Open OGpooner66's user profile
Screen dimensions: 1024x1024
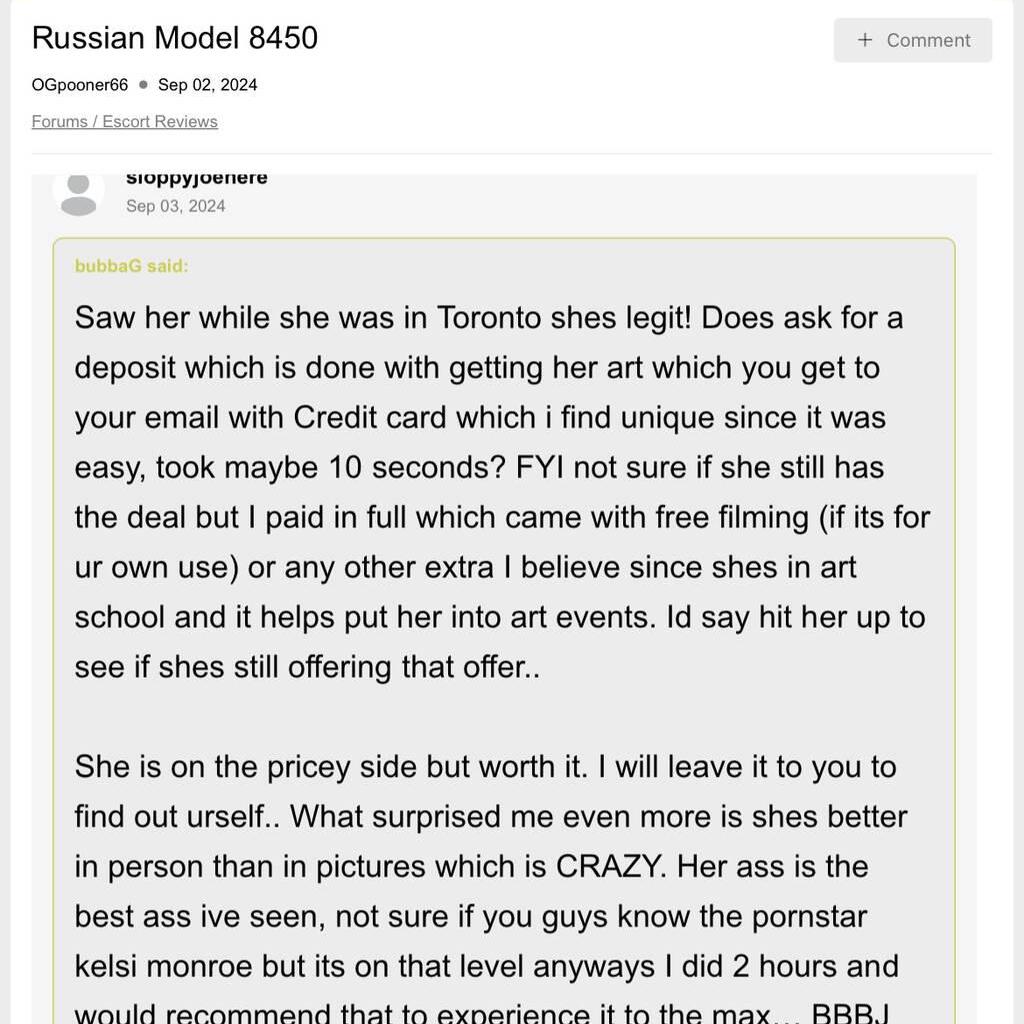(x=80, y=85)
